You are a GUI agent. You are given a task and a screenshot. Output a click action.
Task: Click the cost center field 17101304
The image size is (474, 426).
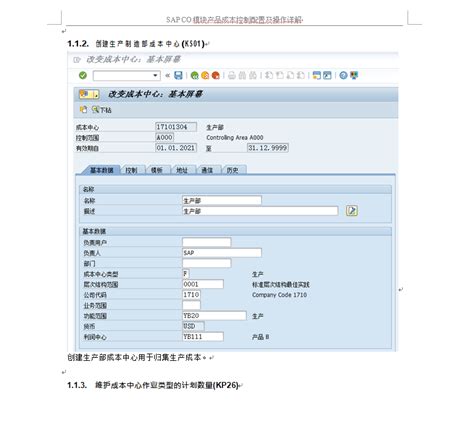(x=176, y=127)
